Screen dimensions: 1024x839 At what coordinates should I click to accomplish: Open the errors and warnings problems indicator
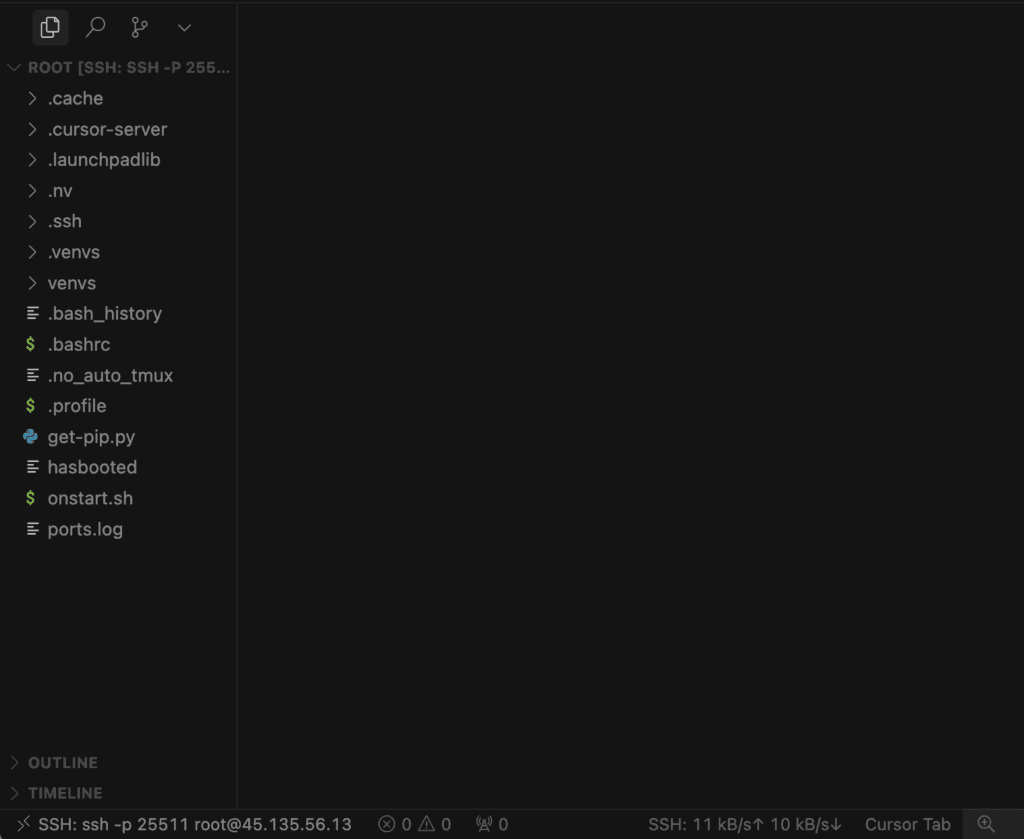click(x=414, y=824)
